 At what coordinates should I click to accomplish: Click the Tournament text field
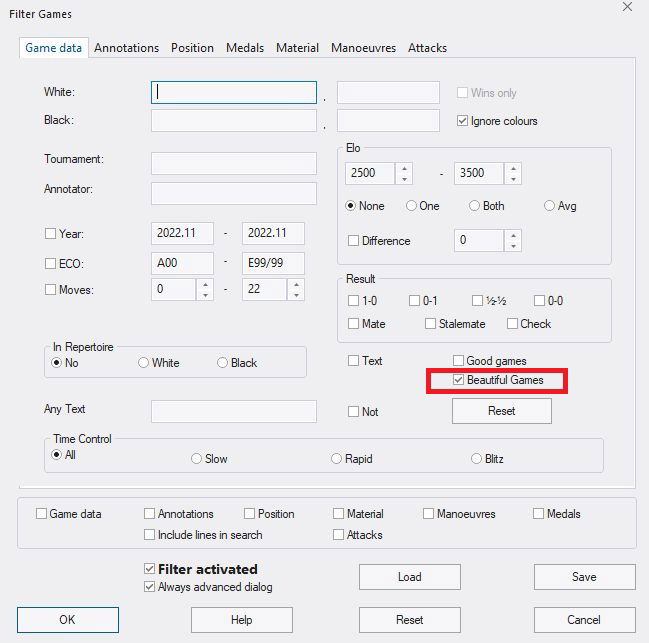click(x=234, y=163)
